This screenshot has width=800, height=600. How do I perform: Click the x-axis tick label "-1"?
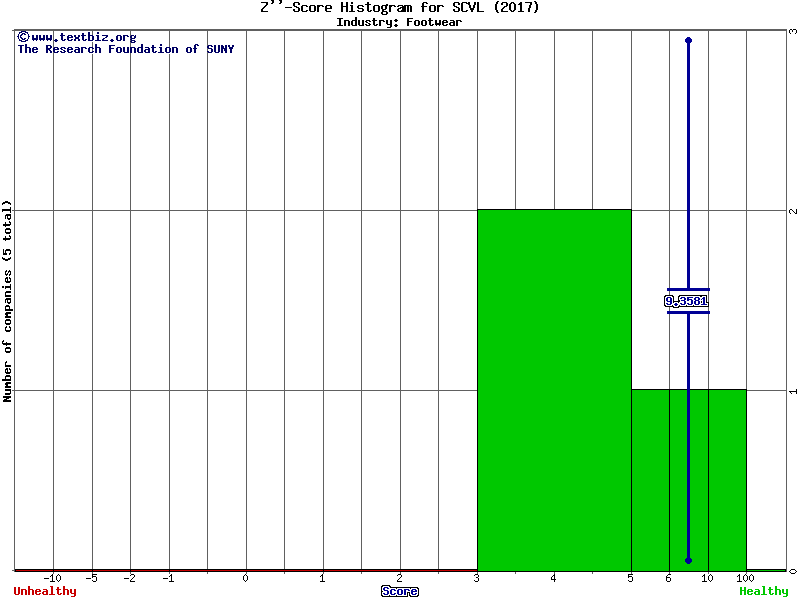pos(168,578)
